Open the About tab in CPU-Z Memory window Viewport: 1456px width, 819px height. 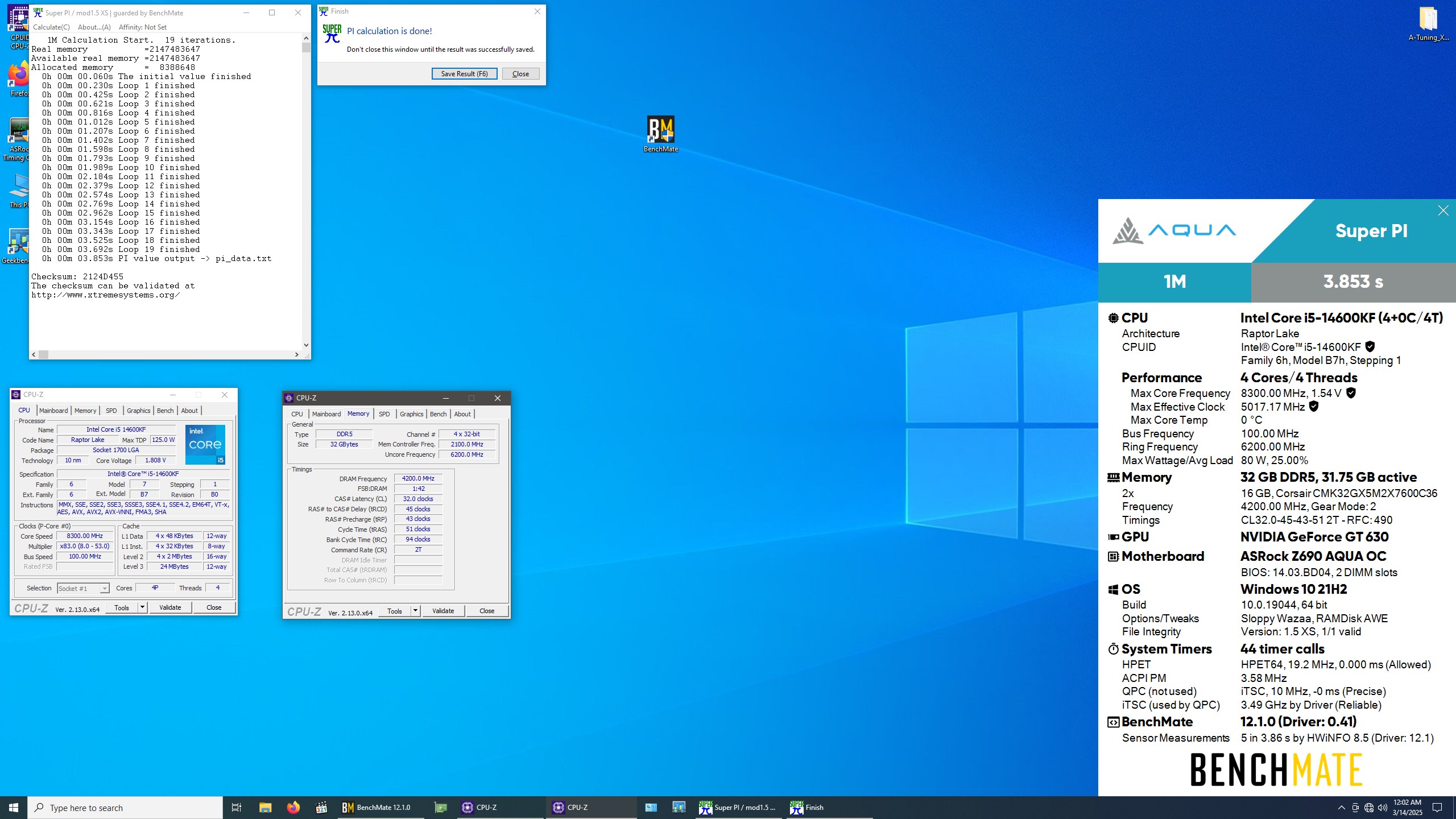pos(462,414)
